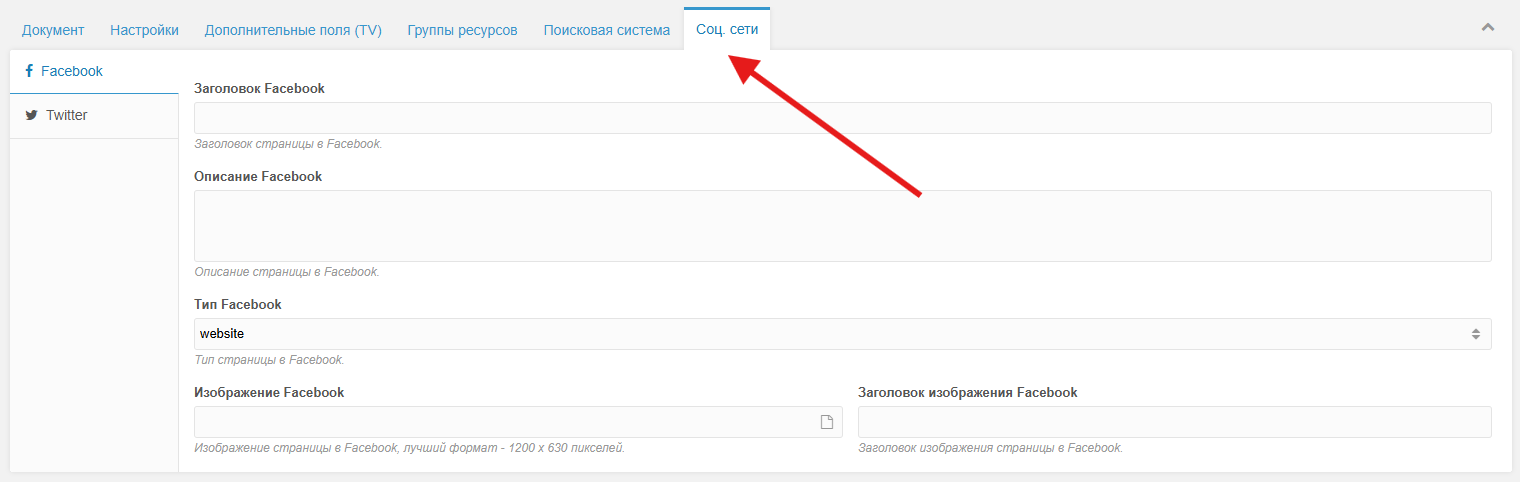Select the Facebook vertical tab label
The width and height of the screenshot is (1520, 482).
click(72, 71)
